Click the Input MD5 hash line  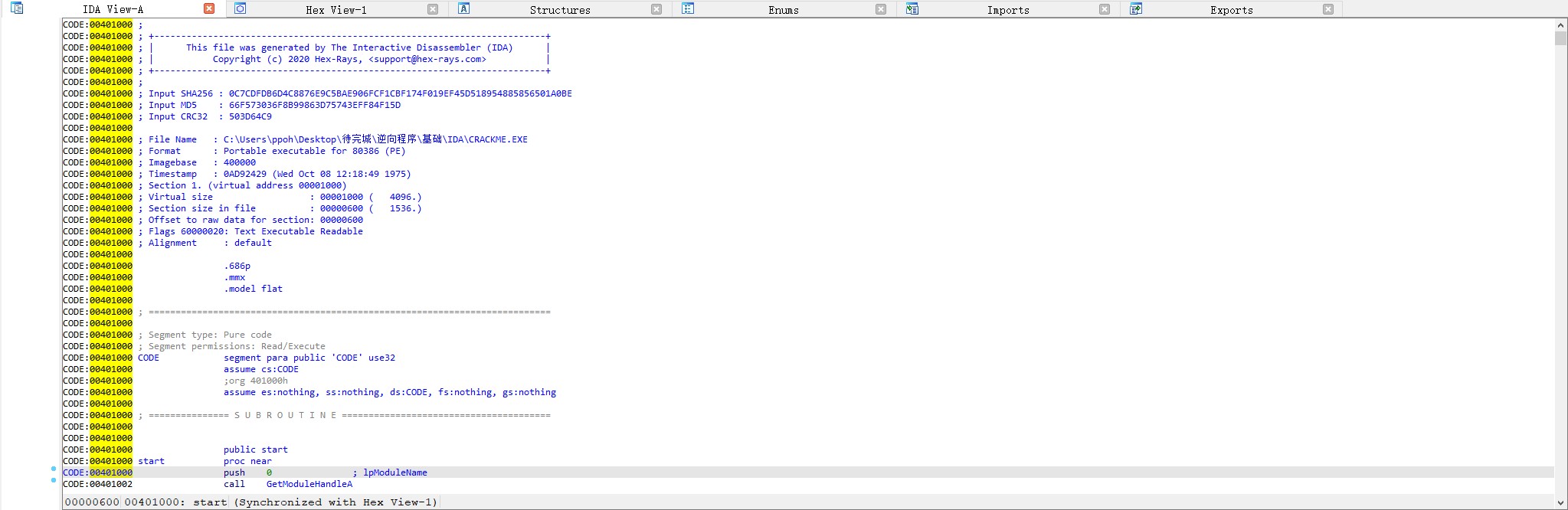[x=269, y=105]
